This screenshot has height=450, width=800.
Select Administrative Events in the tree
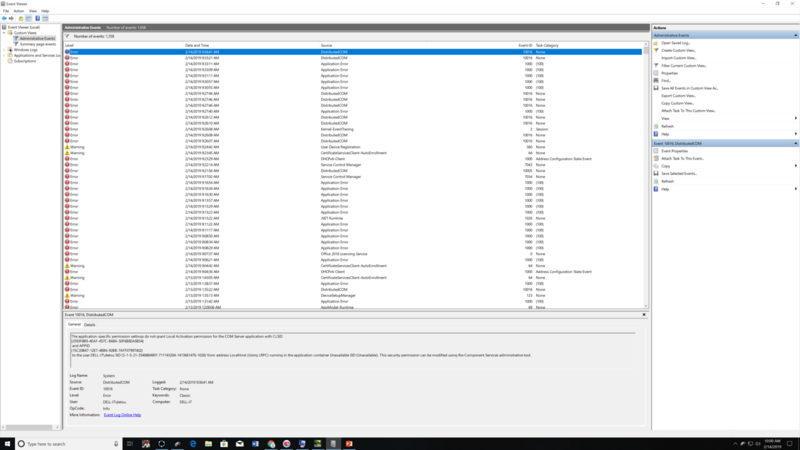[37, 38]
